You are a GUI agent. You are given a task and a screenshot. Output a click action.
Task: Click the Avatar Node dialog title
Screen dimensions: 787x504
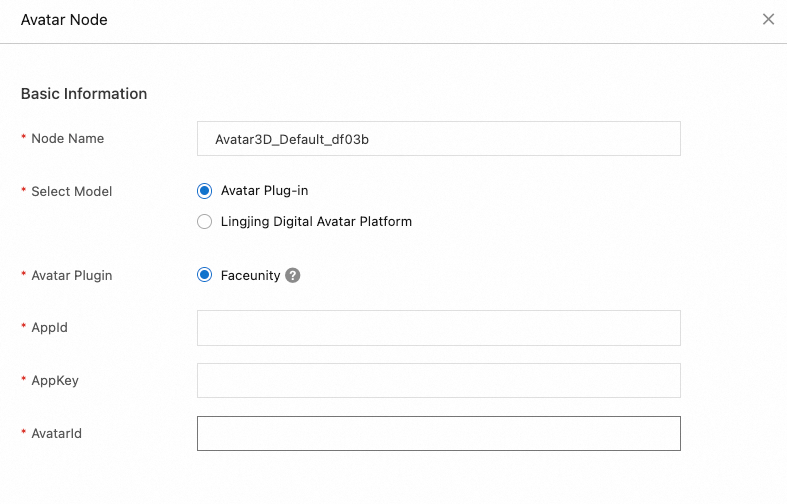click(64, 19)
